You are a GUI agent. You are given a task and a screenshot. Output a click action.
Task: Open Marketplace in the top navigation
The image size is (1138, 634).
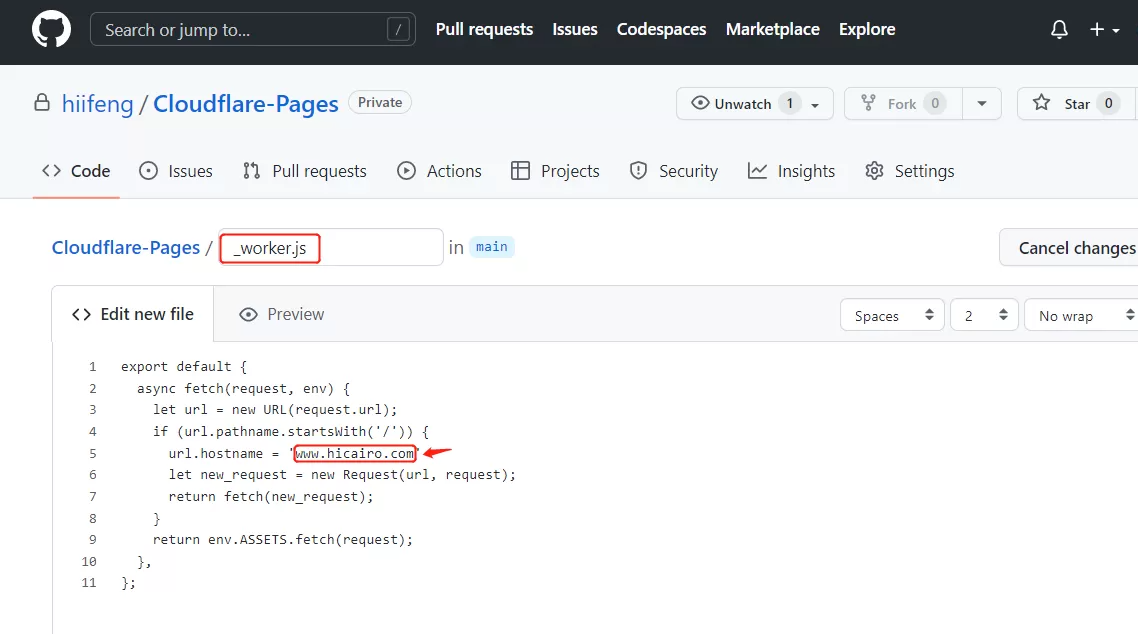[772, 30]
